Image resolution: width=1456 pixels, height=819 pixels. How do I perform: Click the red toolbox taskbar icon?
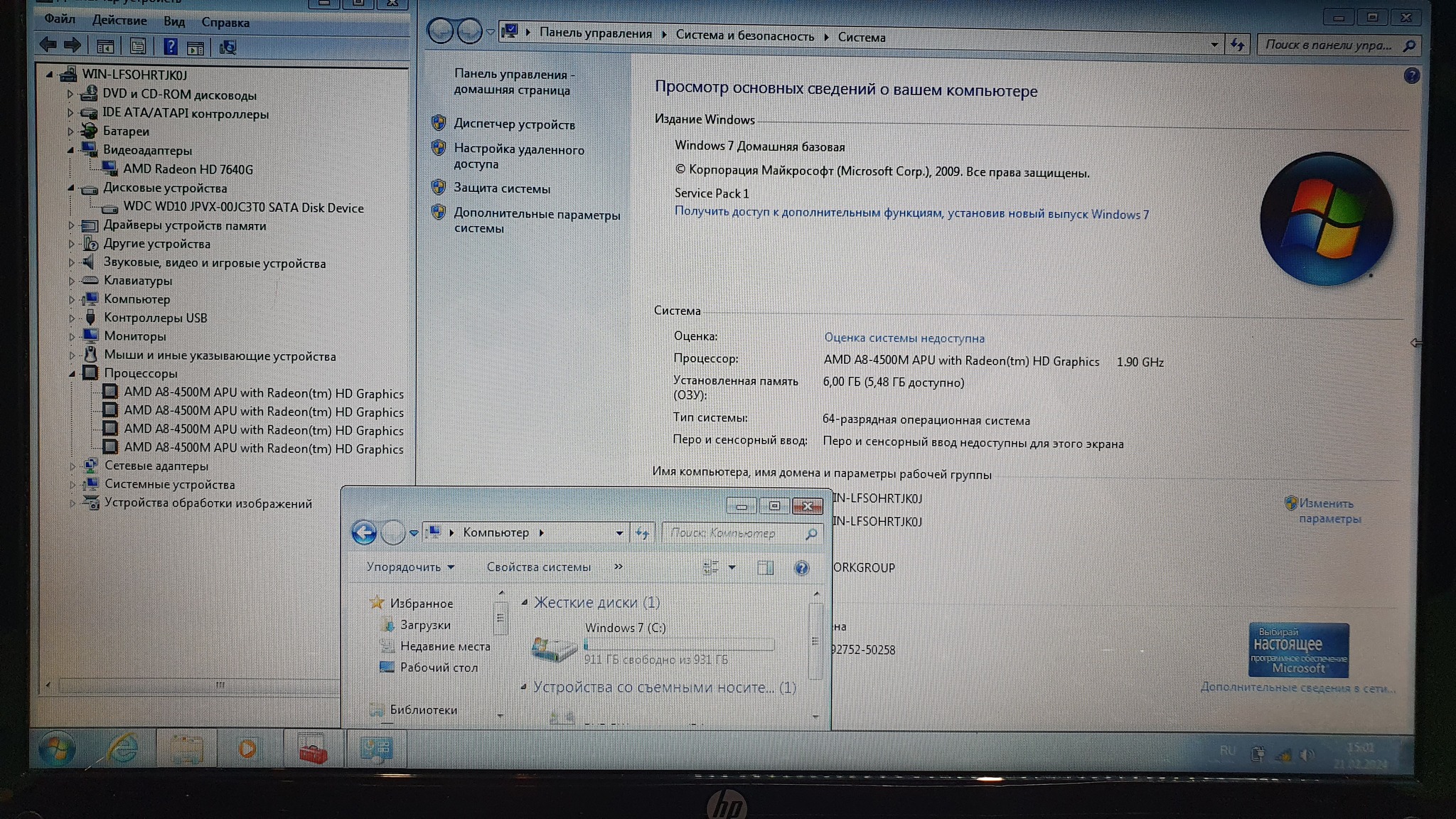tap(313, 749)
